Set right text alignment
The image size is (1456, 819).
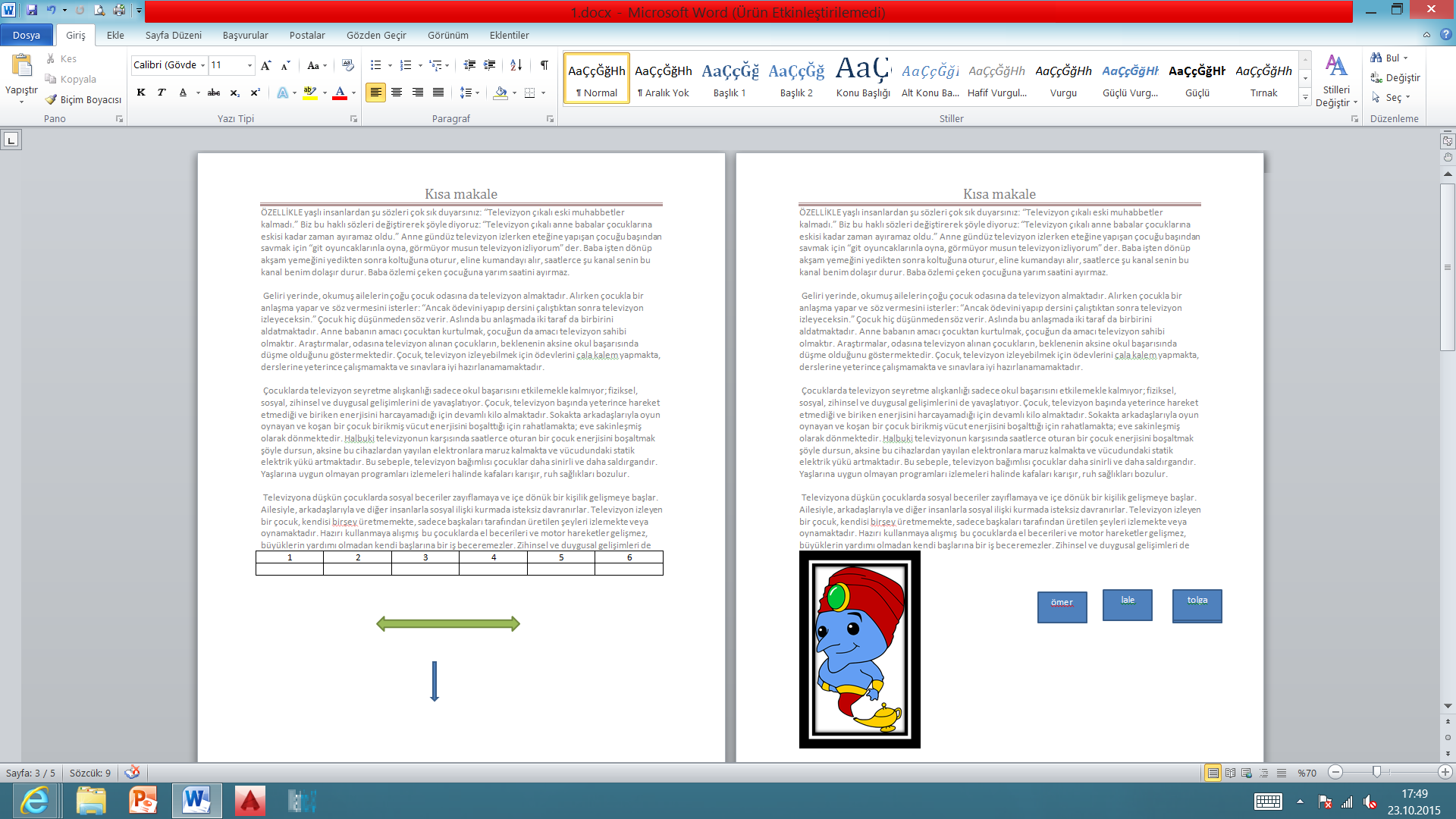pyautogui.click(x=417, y=93)
